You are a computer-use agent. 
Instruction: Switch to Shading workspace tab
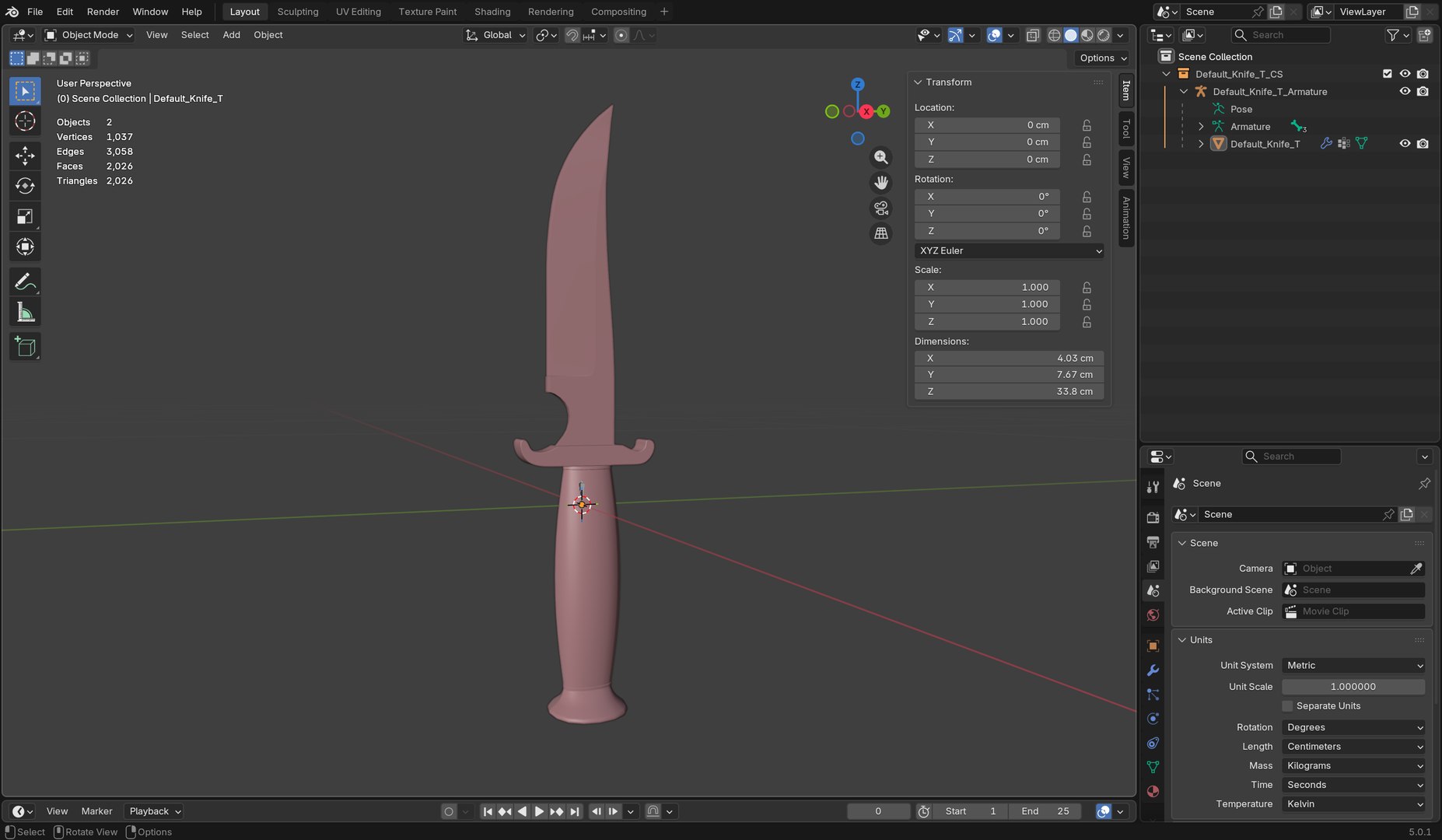click(492, 12)
